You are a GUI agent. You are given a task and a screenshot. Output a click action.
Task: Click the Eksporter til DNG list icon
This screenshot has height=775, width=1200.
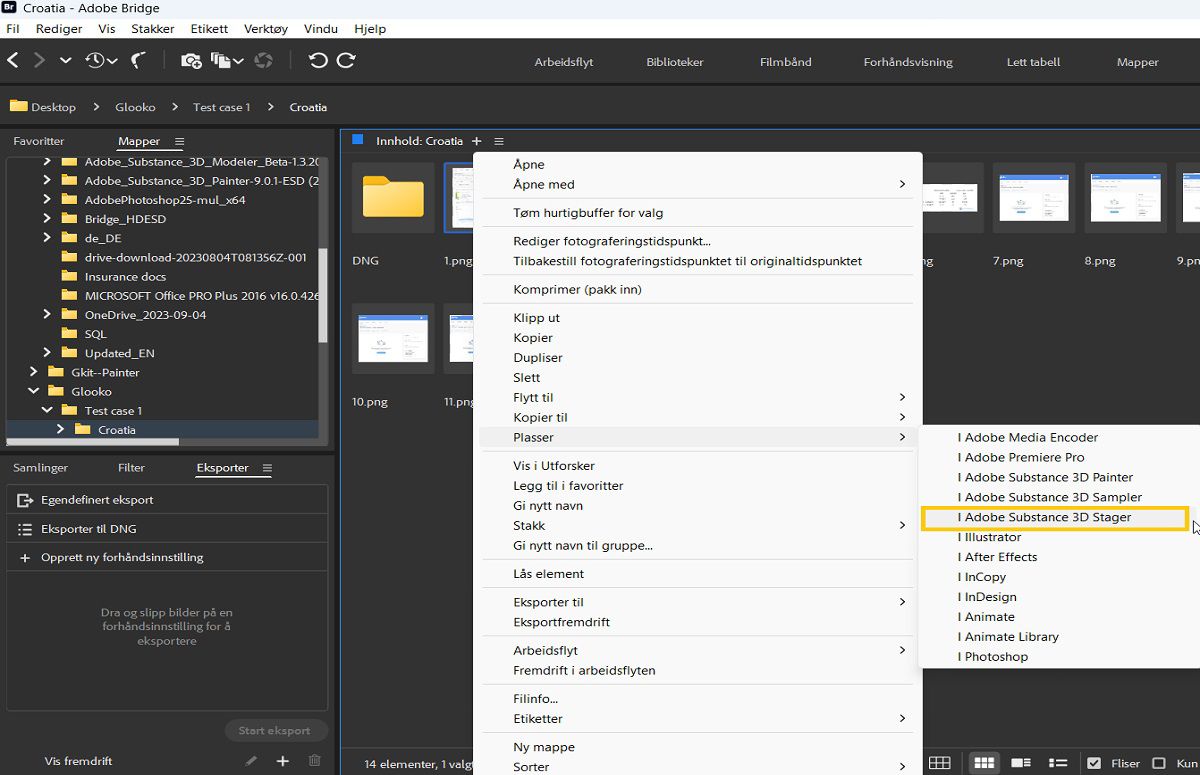coord(25,529)
